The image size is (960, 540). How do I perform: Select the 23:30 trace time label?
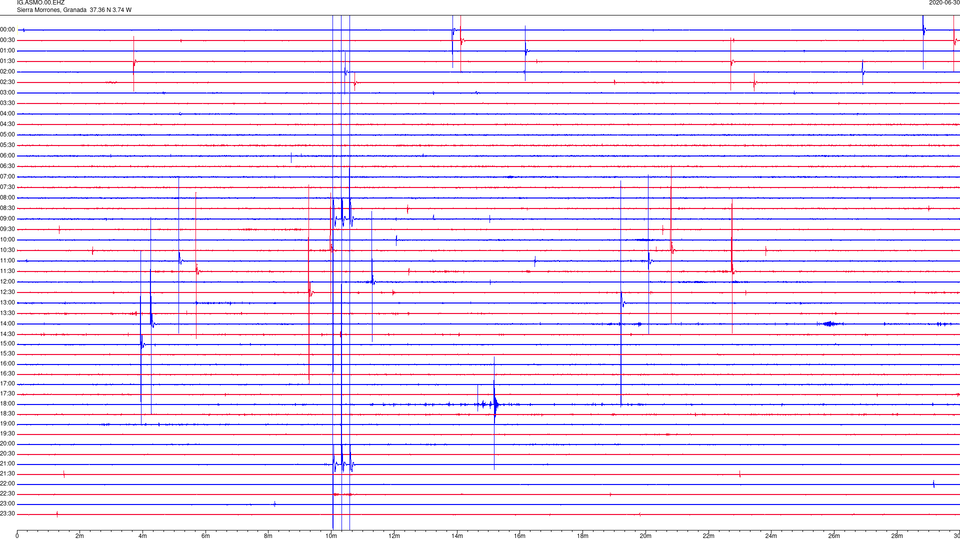(7, 514)
